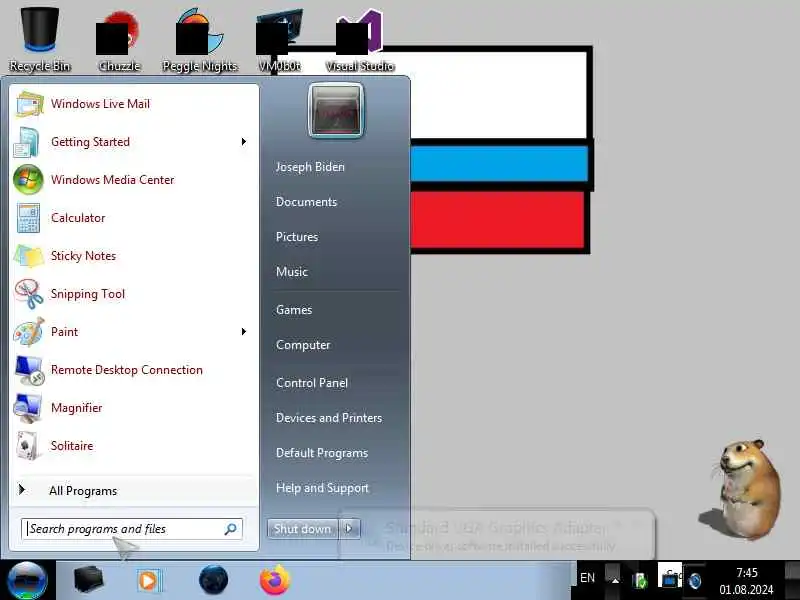This screenshot has width=800, height=600.
Task: Open the media player taskbar icon
Action: point(149,581)
